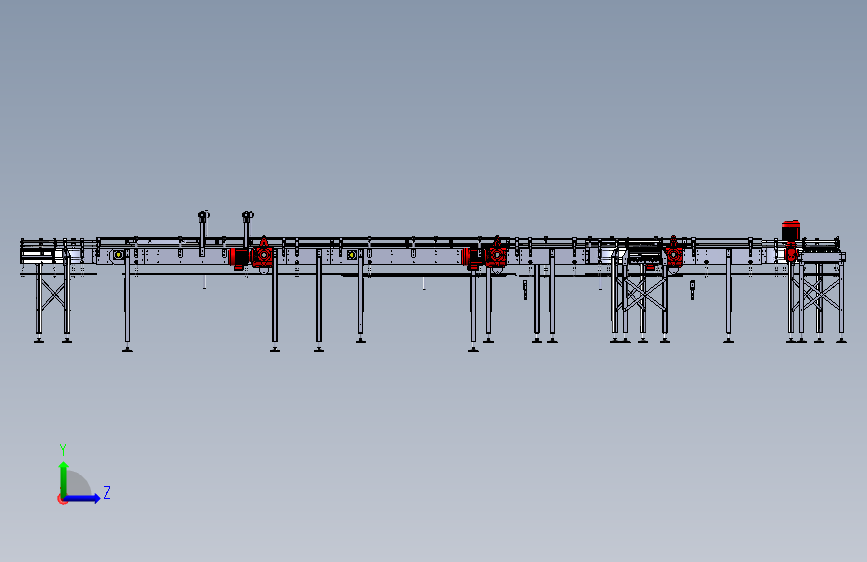
Task: Select the tall upright red motor at conveyor's right end
Action: 791,241
